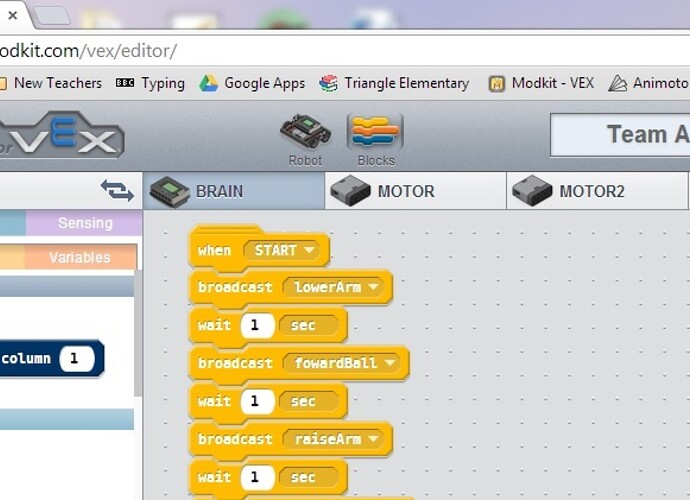
Task: Open the Animoto bookmark
Action: 649,83
